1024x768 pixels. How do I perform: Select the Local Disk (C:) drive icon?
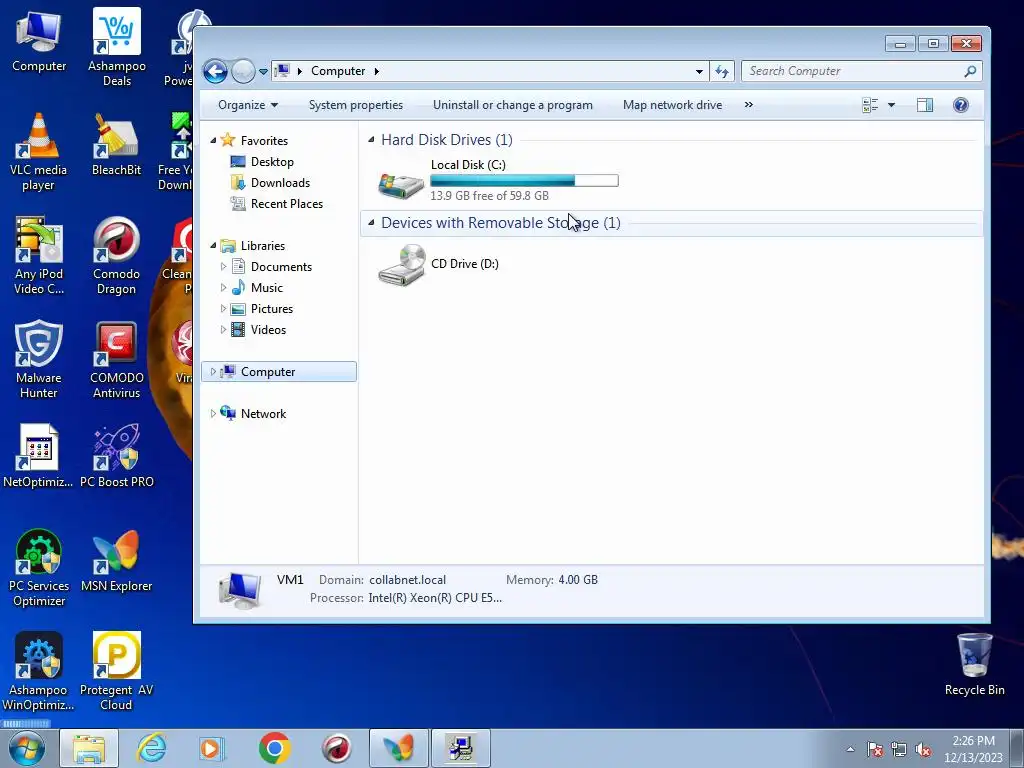[x=401, y=185]
